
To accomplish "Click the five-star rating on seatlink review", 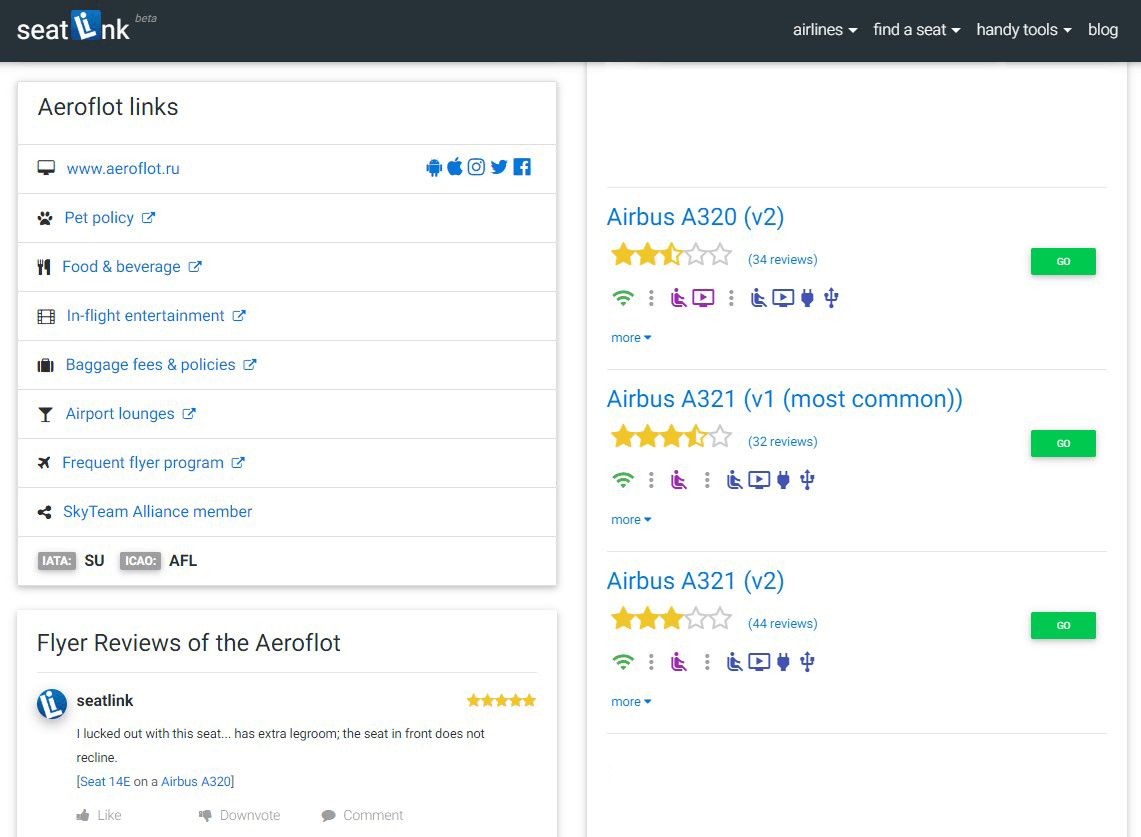I will pos(501,701).
